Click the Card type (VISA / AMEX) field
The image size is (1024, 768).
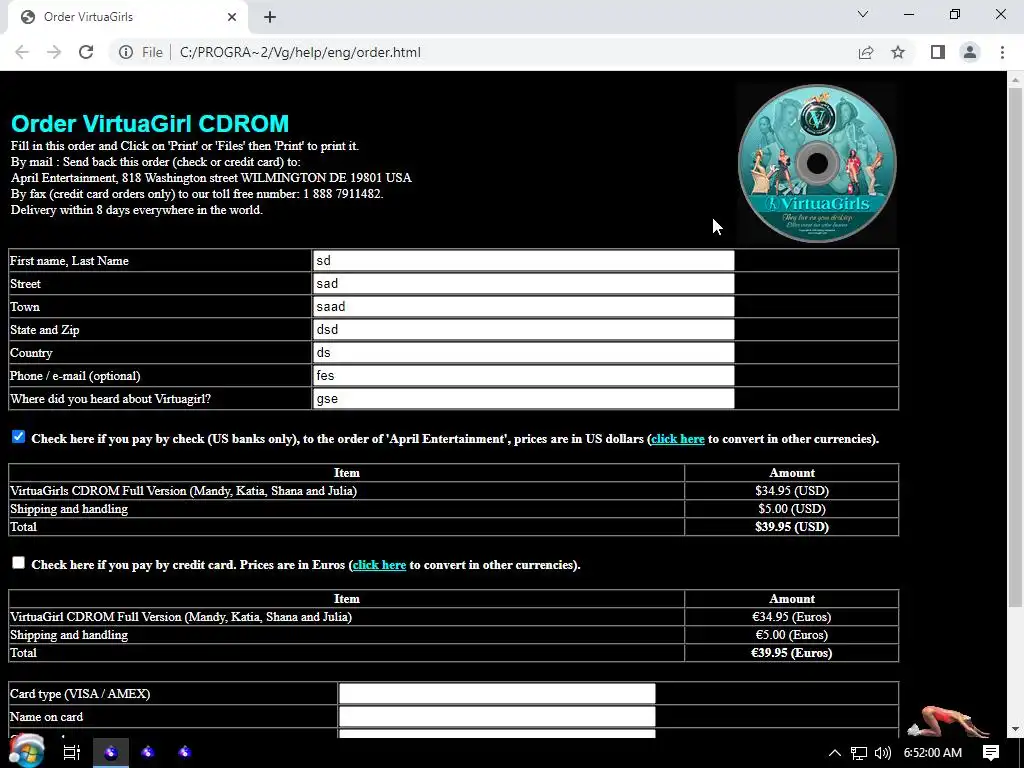click(x=497, y=694)
